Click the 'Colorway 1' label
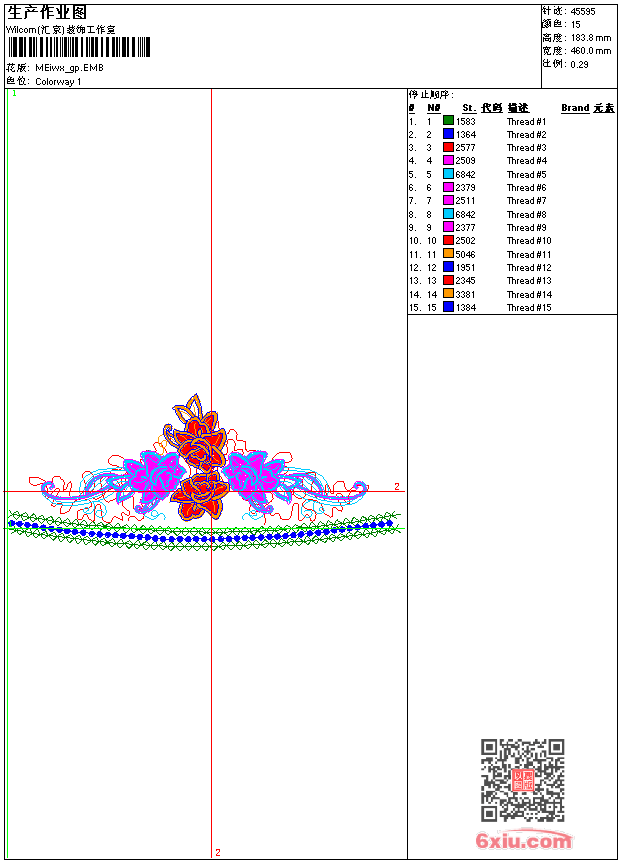 coord(58,82)
